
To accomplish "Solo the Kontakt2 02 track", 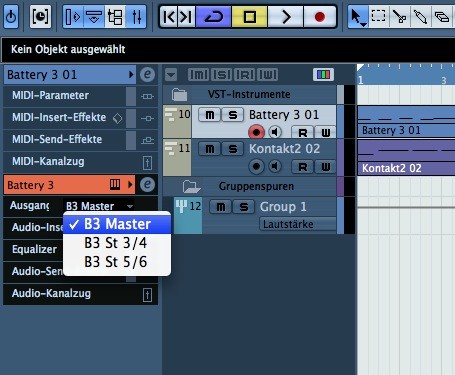I will (x=233, y=149).
